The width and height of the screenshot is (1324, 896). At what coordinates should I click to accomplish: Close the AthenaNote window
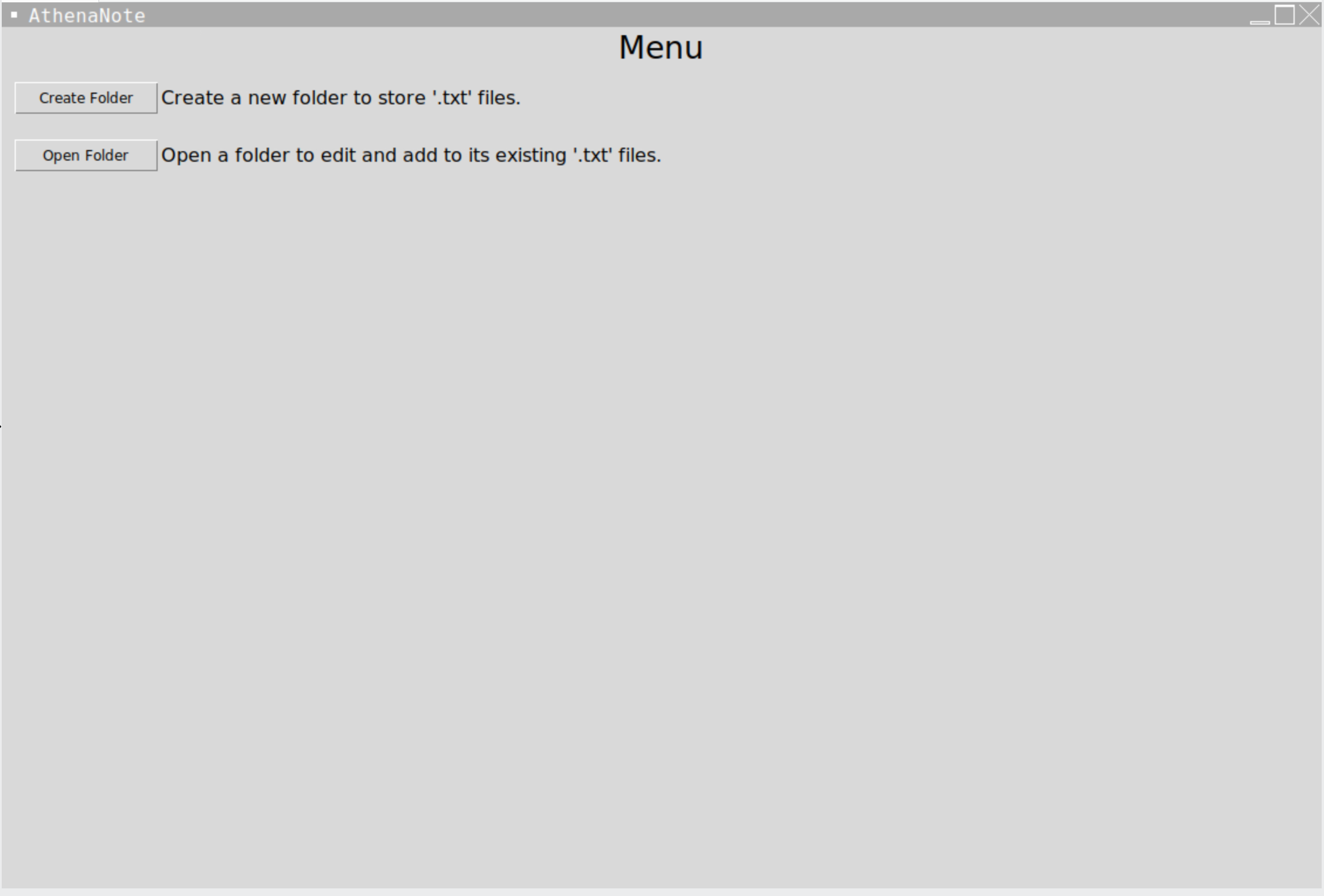point(1310,15)
